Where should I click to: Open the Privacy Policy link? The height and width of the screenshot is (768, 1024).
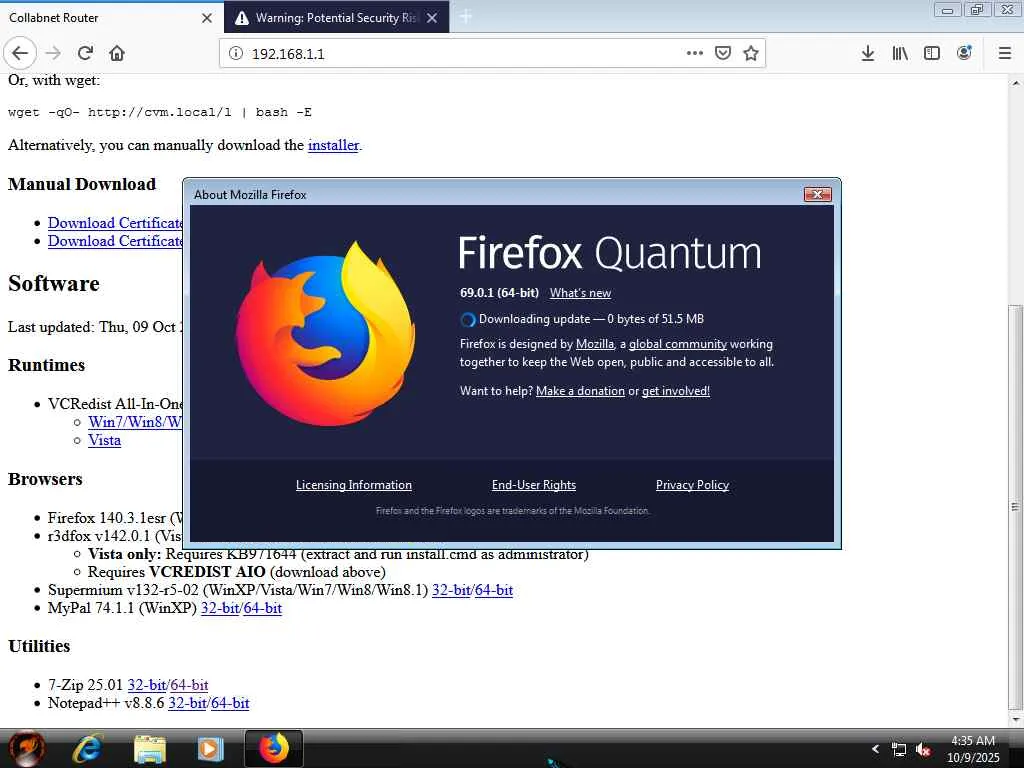point(692,485)
